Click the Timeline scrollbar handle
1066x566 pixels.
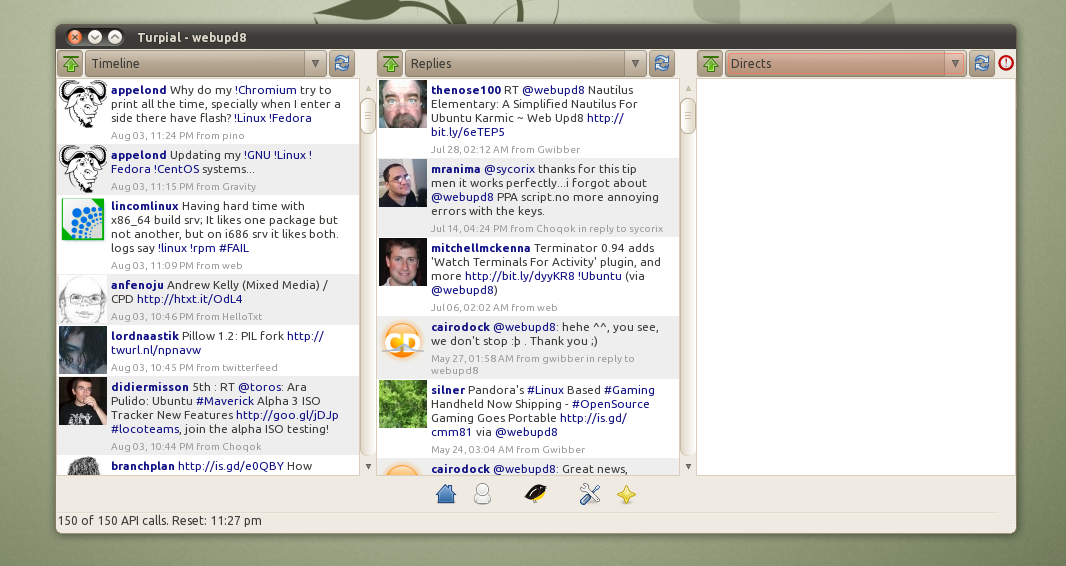coord(368,116)
